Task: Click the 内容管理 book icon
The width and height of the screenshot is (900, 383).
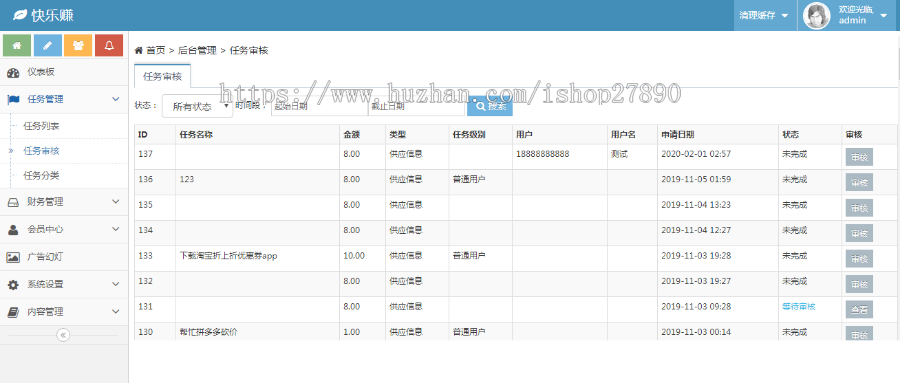Action: point(13,312)
